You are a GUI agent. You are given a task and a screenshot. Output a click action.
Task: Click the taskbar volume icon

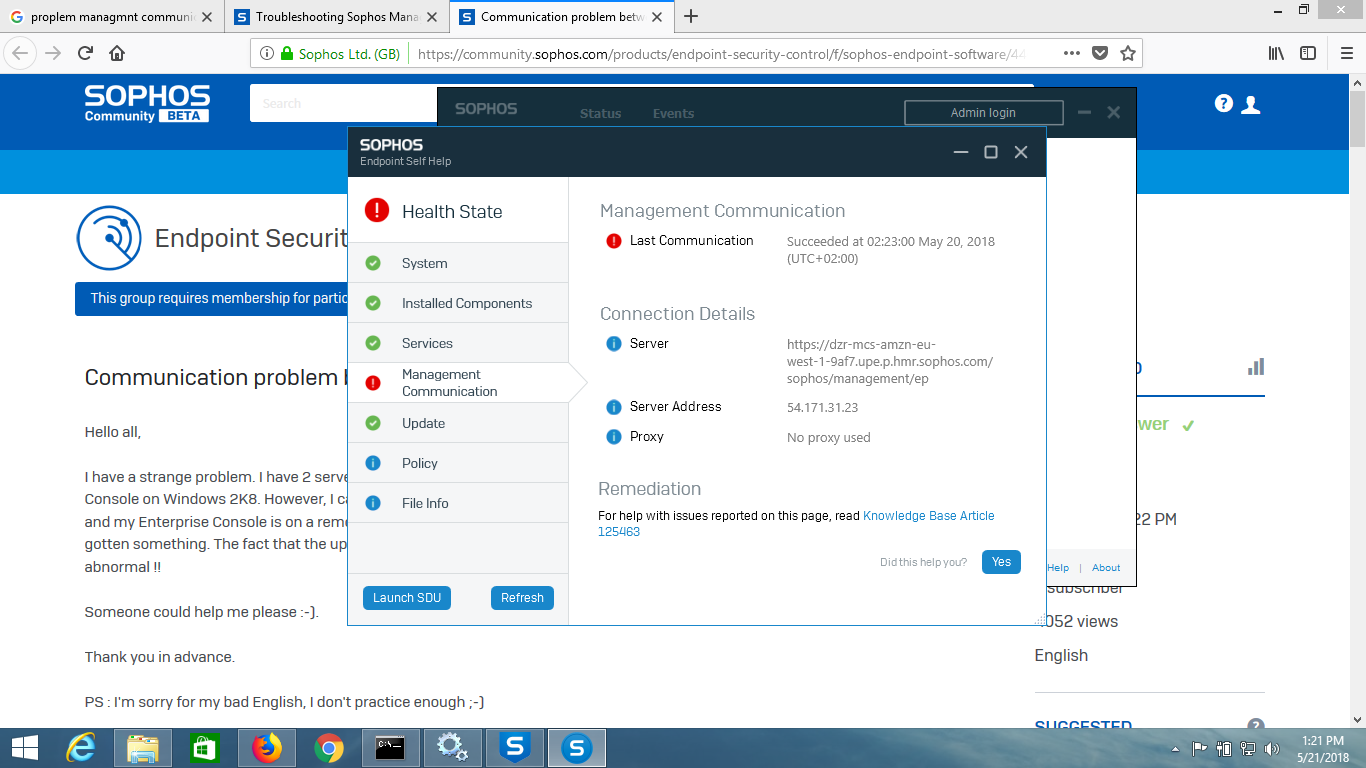click(1271, 748)
